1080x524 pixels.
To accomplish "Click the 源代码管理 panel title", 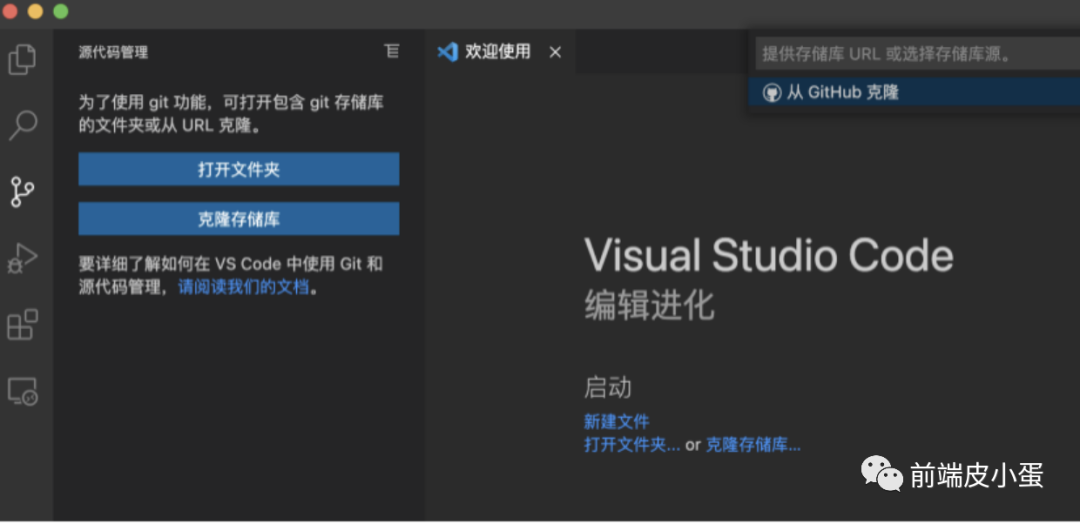I will click(x=113, y=52).
